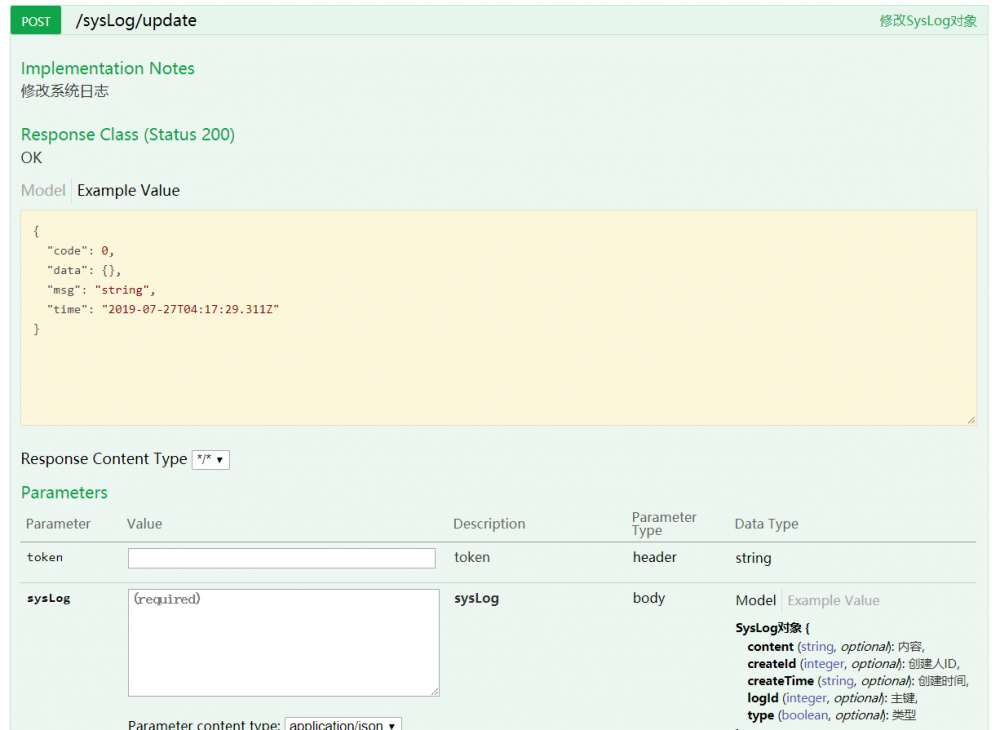Viewport: 1000px width, 730px height.
Task: Open the Response Content Type dropdown
Action: [x=210, y=460]
